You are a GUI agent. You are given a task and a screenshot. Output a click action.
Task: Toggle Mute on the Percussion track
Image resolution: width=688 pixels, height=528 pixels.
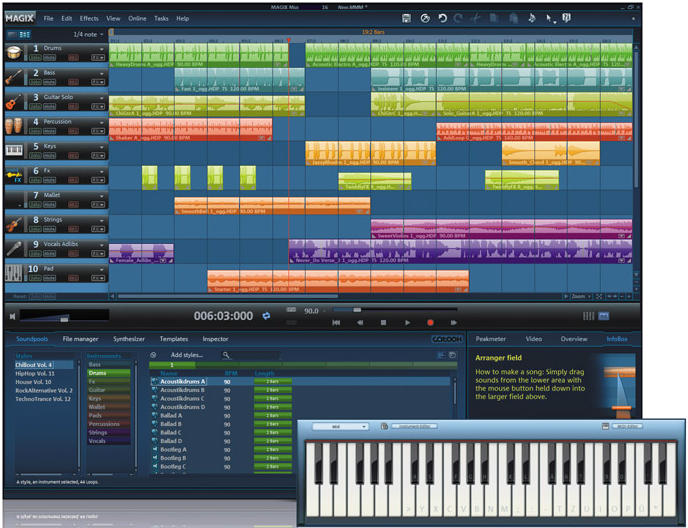[49, 131]
